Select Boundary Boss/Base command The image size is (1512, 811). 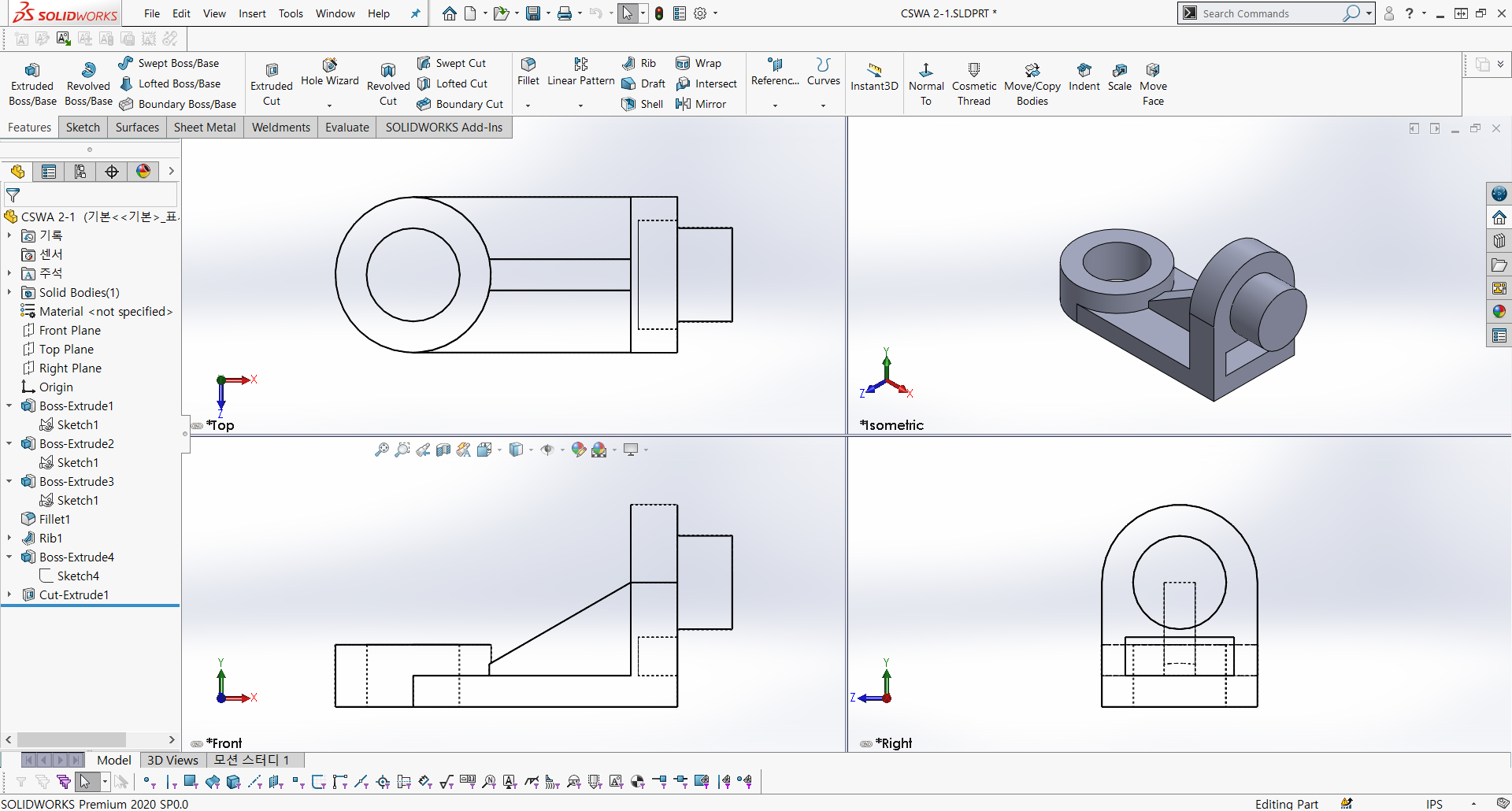177,104
